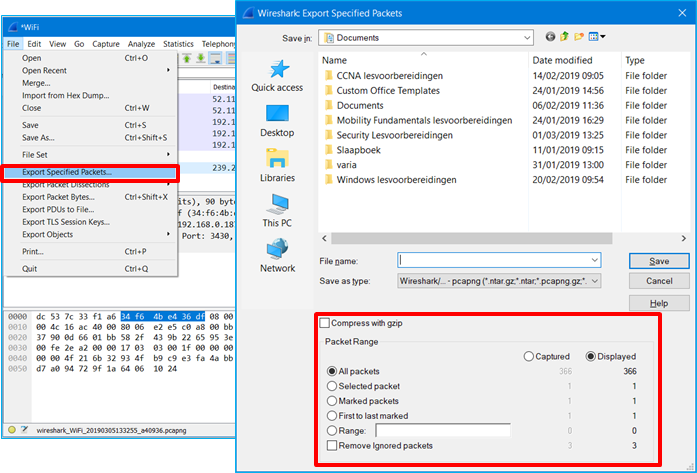Click the yellow expert info status icon

(x=12, y=430)
